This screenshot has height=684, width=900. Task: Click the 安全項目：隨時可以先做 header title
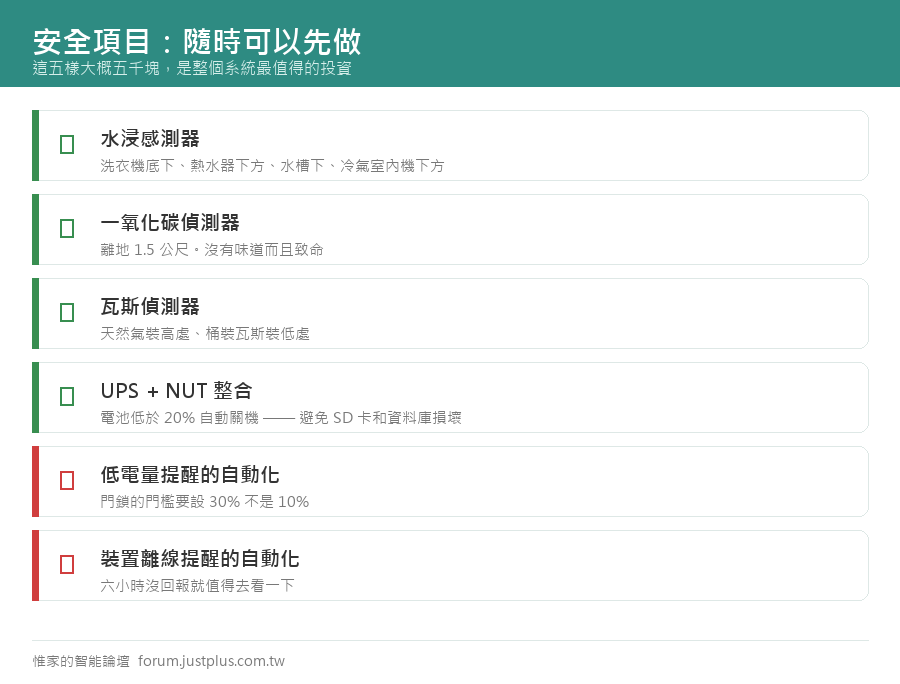(x=197, y=41)
